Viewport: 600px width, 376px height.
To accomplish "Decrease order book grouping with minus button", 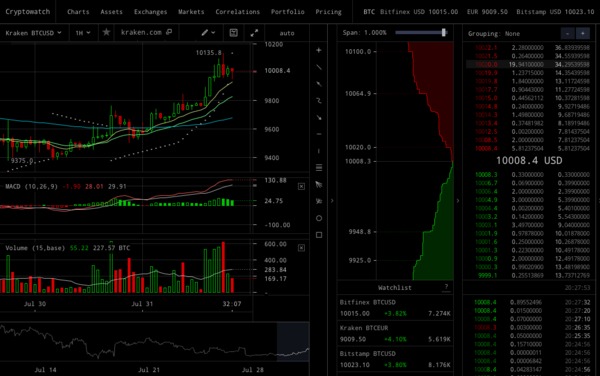I will click(x=567, y=34).
